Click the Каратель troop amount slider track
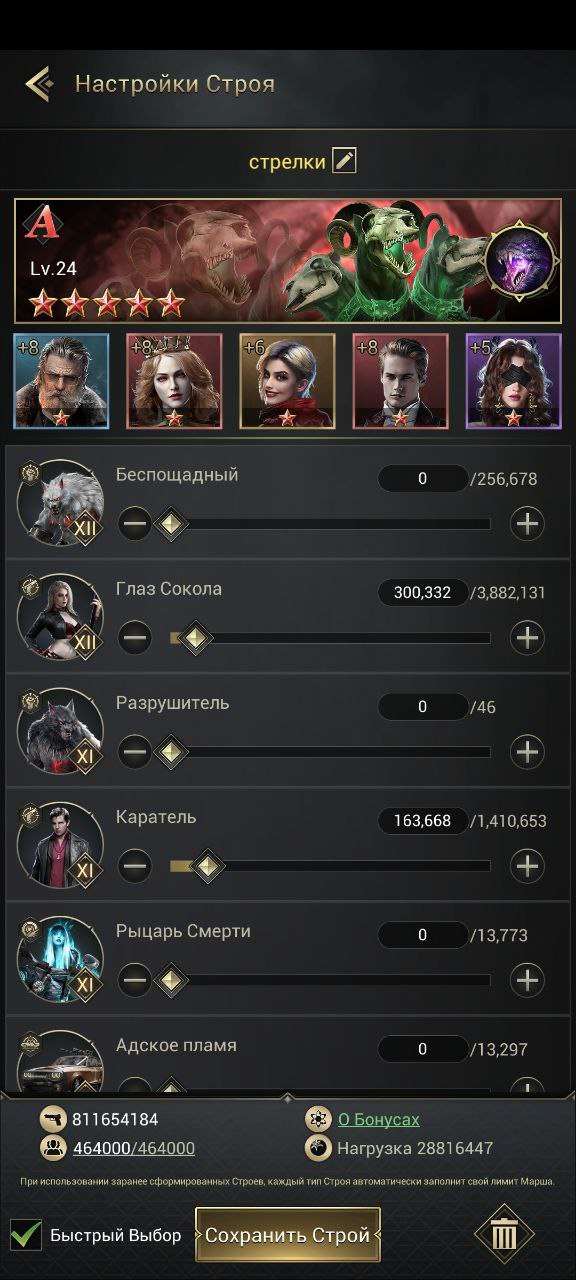576x1280 pixels. click(330, 865)
